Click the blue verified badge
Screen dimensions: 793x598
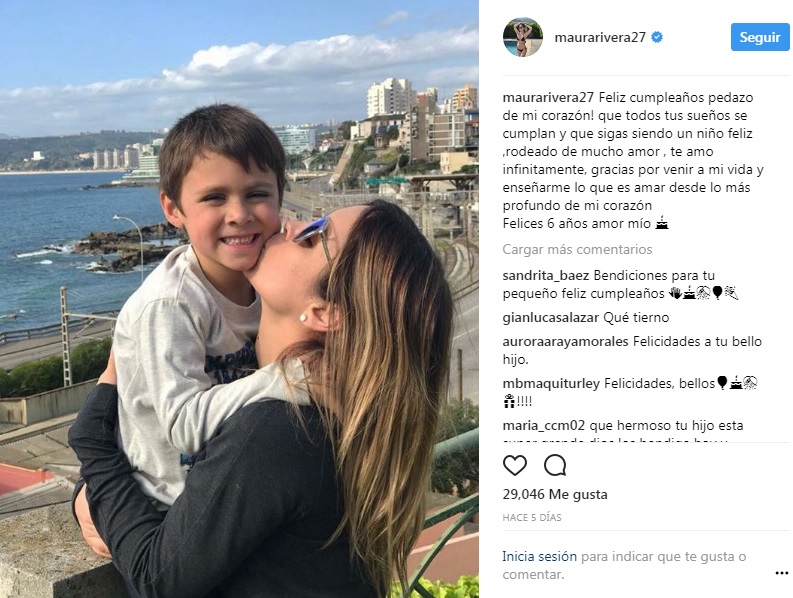[656, 37]
